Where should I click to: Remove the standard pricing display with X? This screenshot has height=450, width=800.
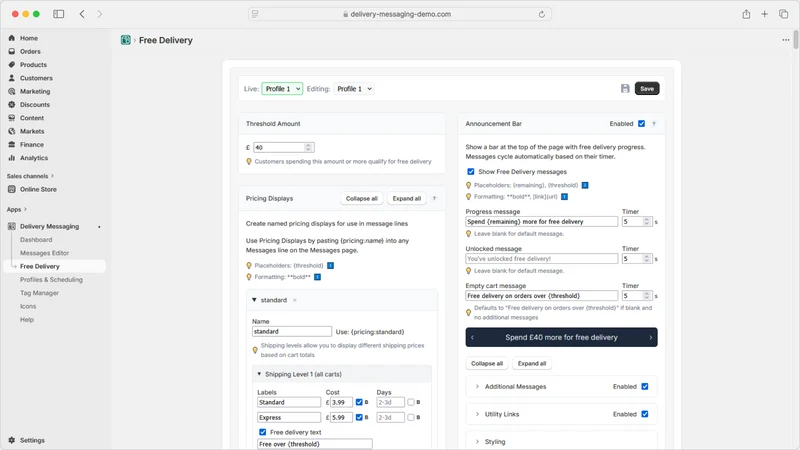(x=294, y=300)
